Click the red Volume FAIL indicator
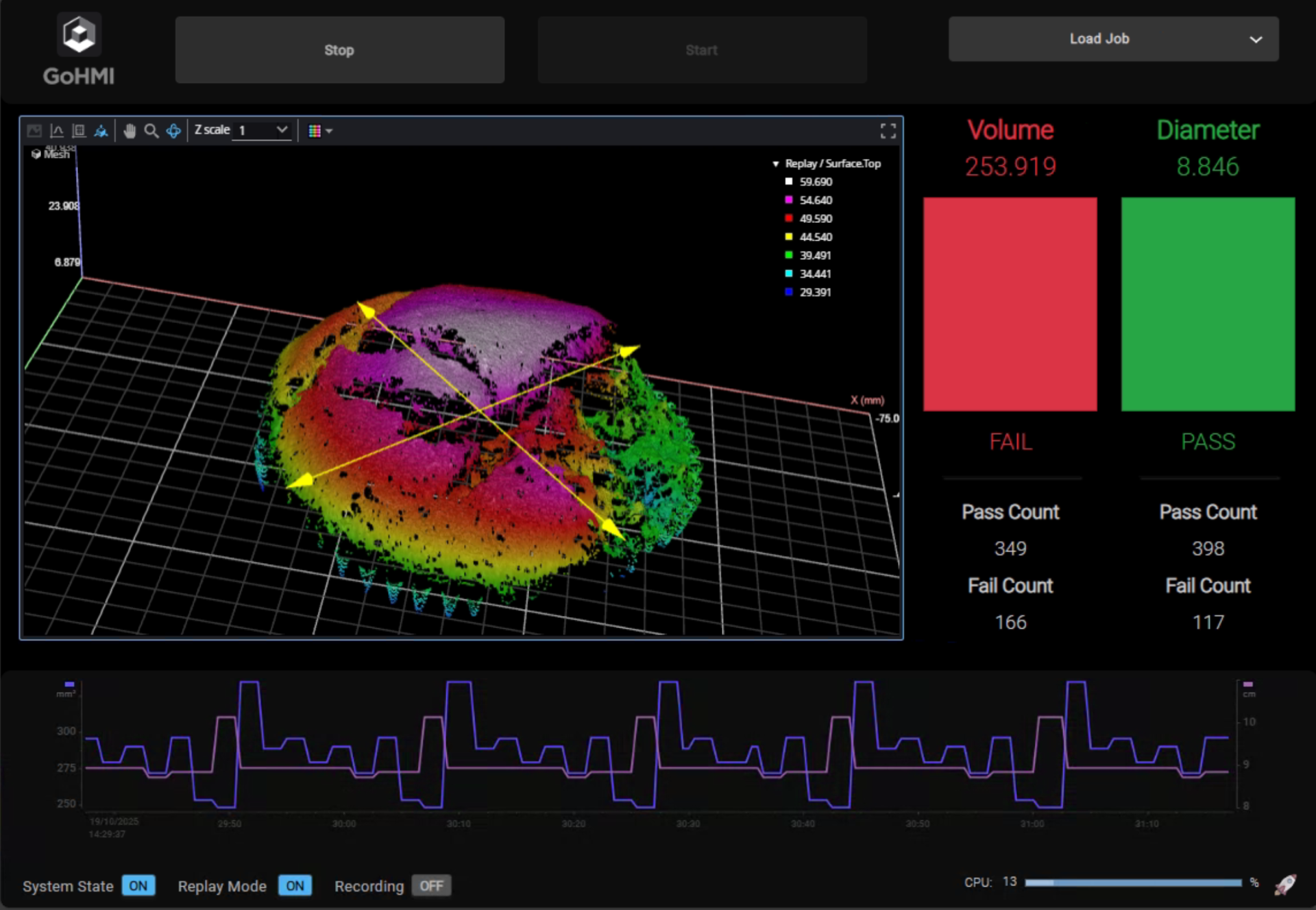The height and width of the screenshot is (910, 1316). (1010, 304)
